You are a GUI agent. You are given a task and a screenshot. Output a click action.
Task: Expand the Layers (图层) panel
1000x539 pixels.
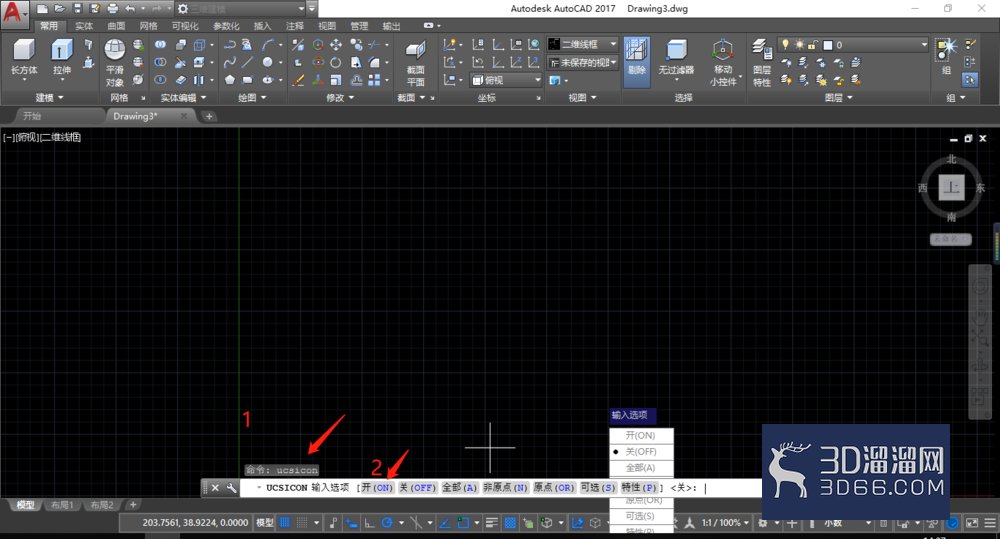click(838, 98)
